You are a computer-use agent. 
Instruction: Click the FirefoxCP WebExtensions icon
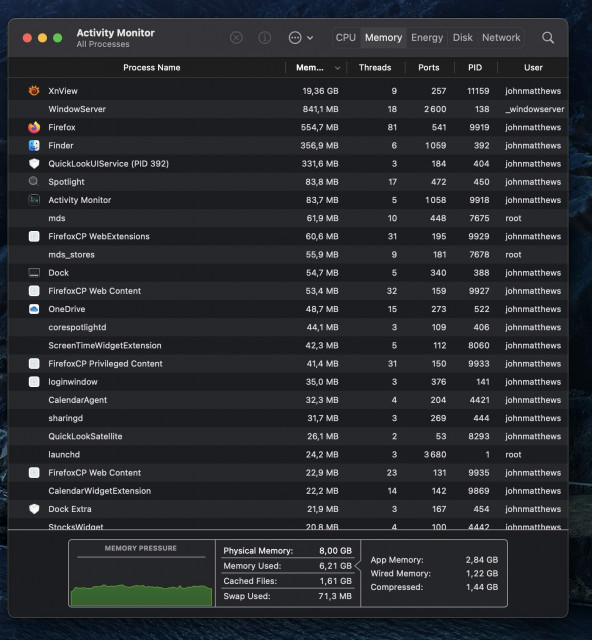(34, 236)
